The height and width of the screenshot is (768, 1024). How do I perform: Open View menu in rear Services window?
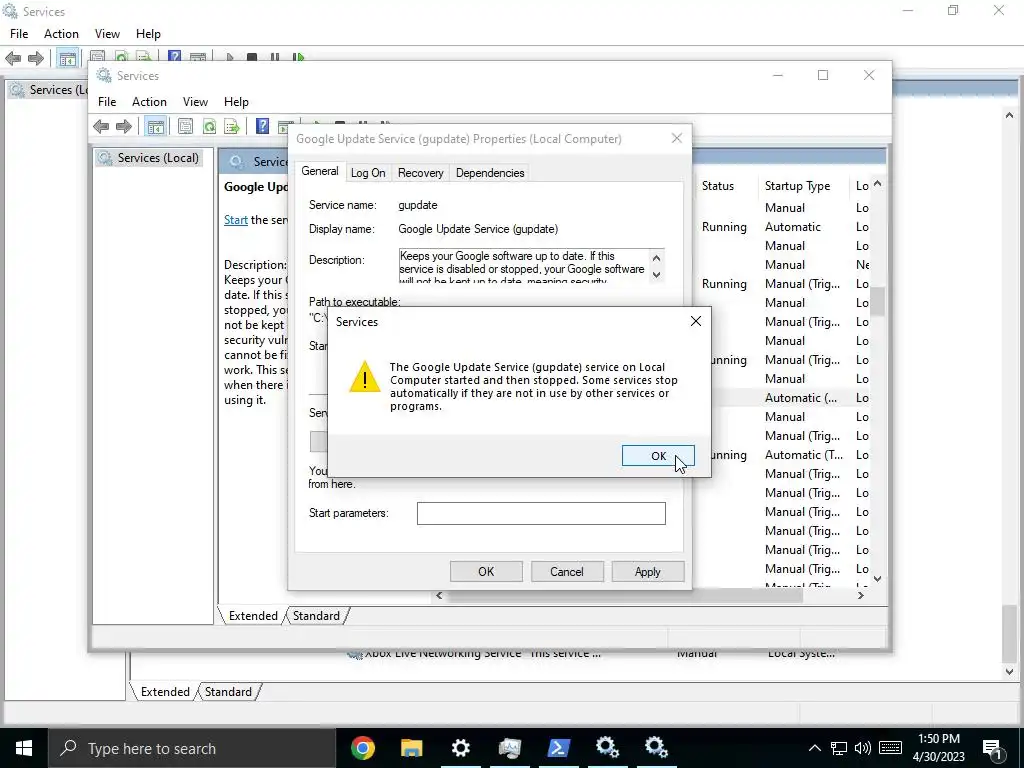(106, 34)
